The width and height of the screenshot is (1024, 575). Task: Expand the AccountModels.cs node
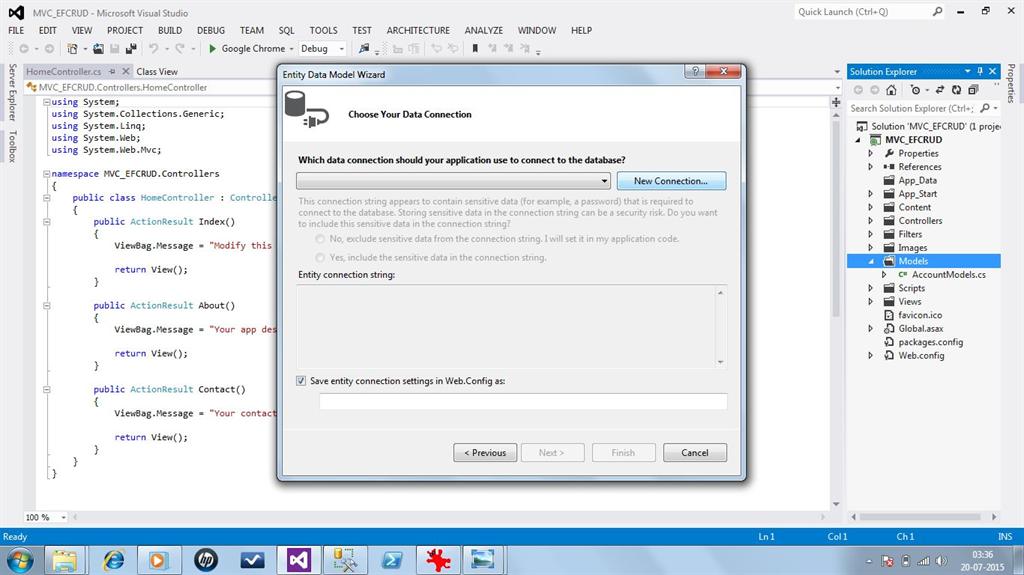pyautogui.click(x=884, y=274)
